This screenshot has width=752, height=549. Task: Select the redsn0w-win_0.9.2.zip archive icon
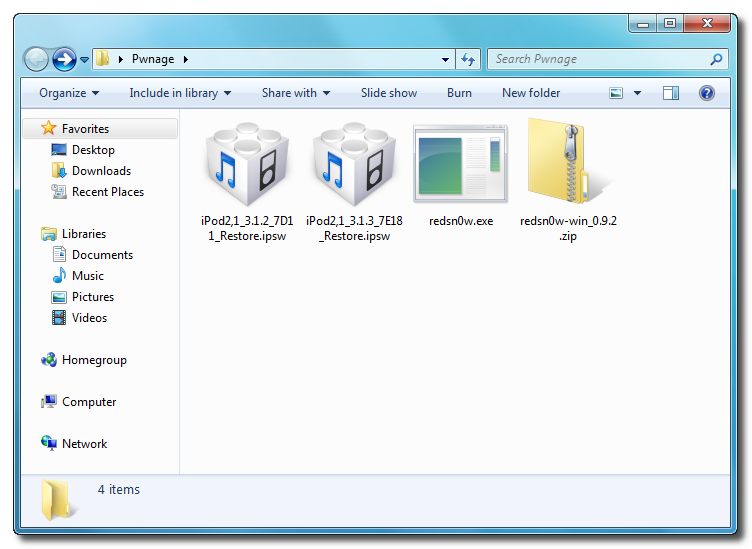[567, 162]
